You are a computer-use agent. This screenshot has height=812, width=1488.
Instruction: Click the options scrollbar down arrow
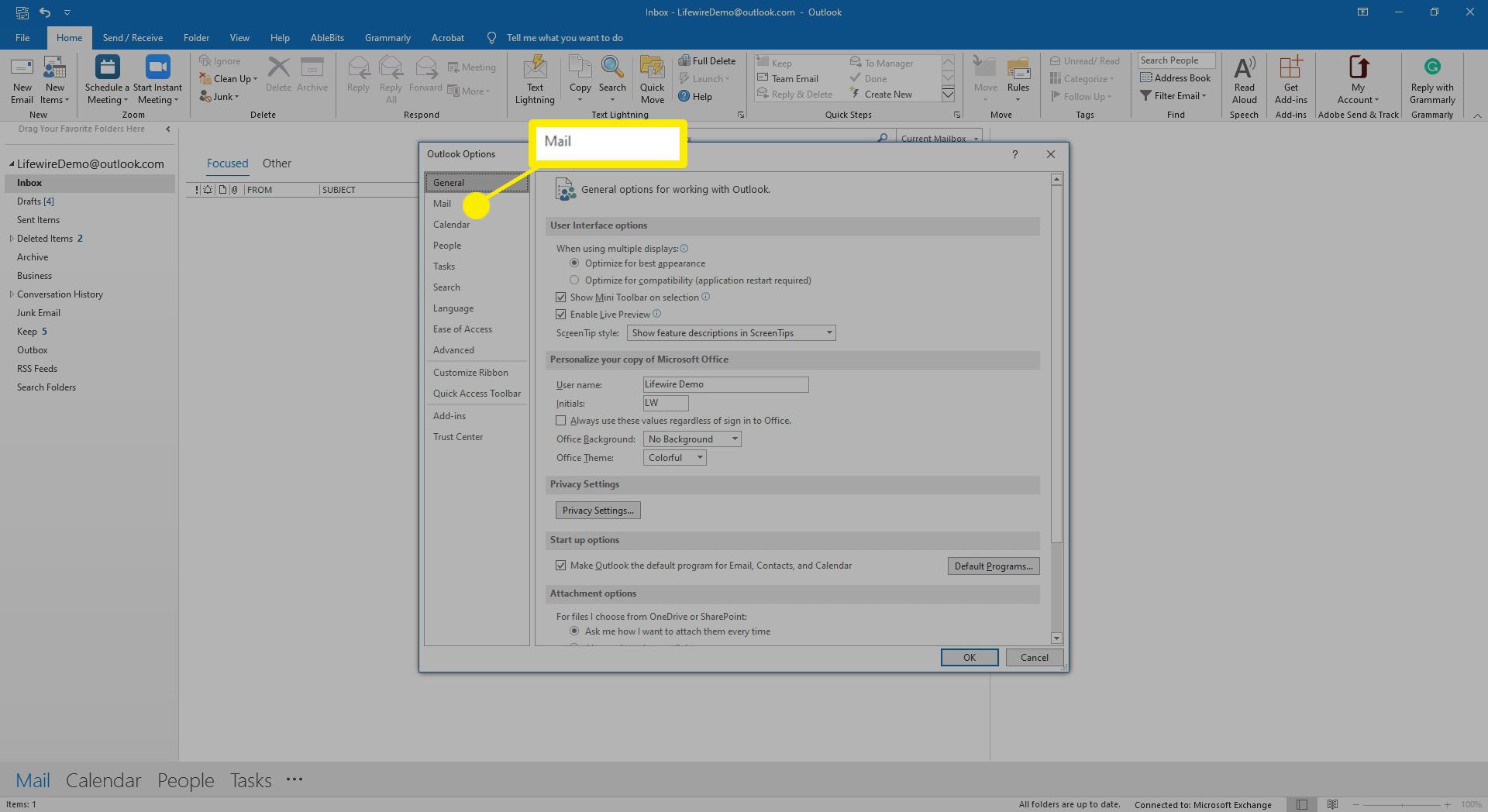point(1056,638)
